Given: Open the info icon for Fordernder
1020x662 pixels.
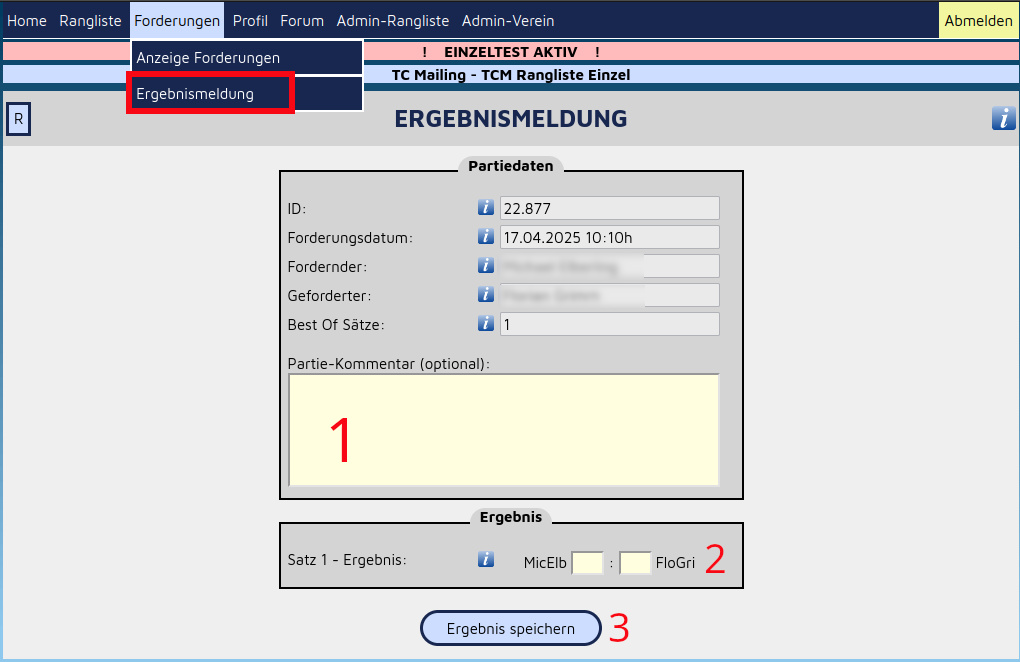Looking at the screenshot, I should pos(486,266).
